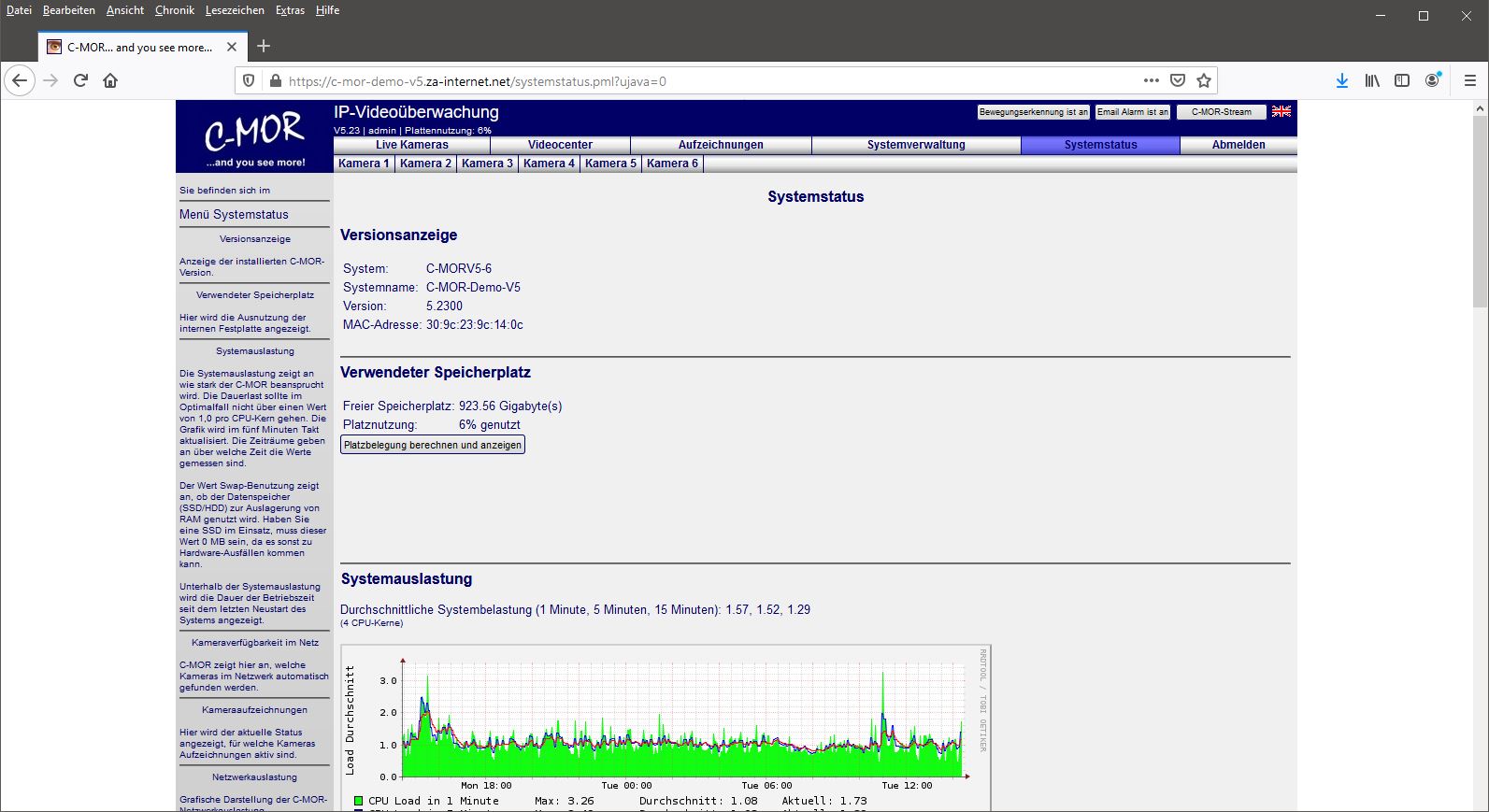
Task: Select Kamera 1
Action: click(x=364, y=164)
